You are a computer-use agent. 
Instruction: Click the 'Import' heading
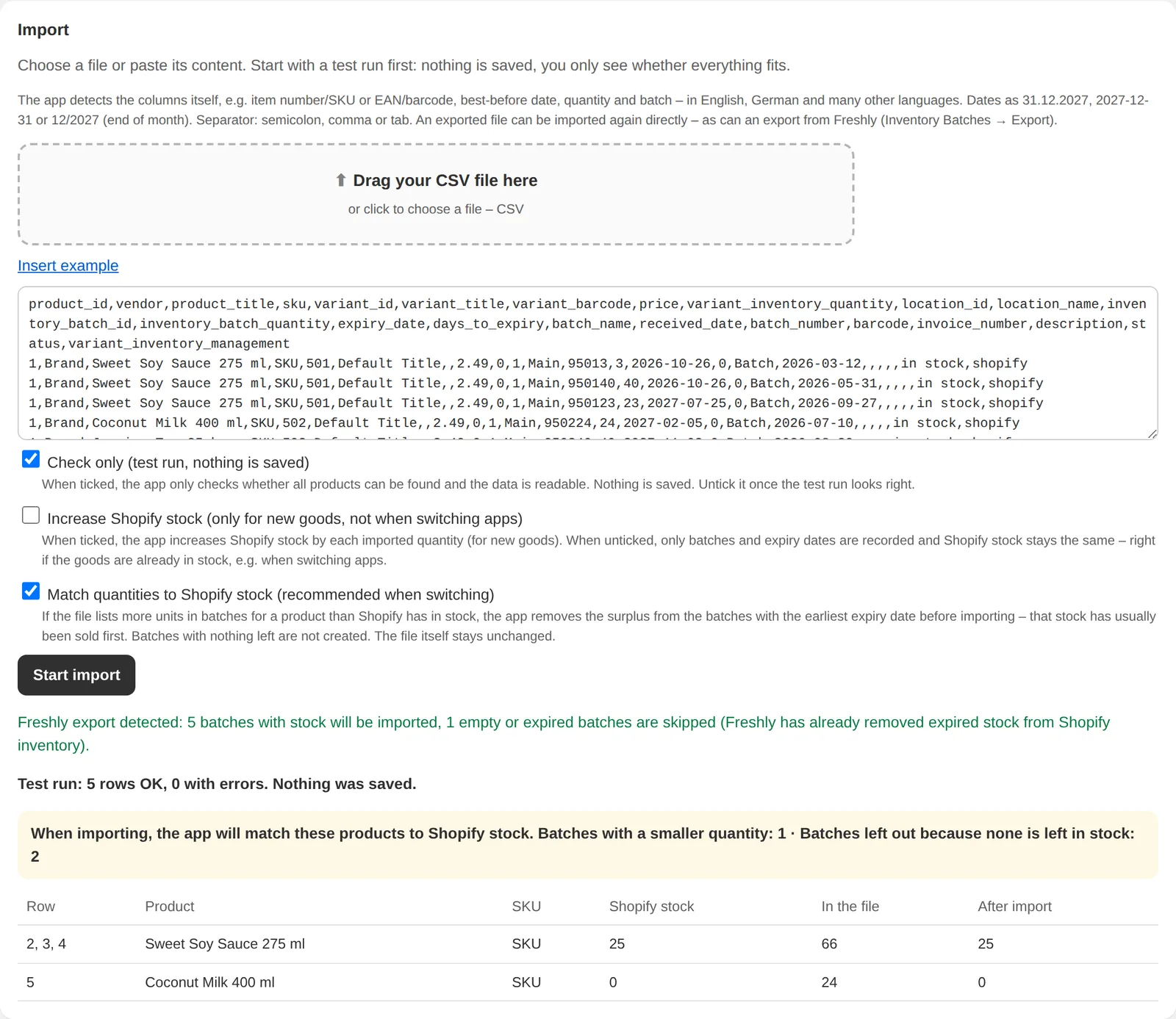coord(43,30)
